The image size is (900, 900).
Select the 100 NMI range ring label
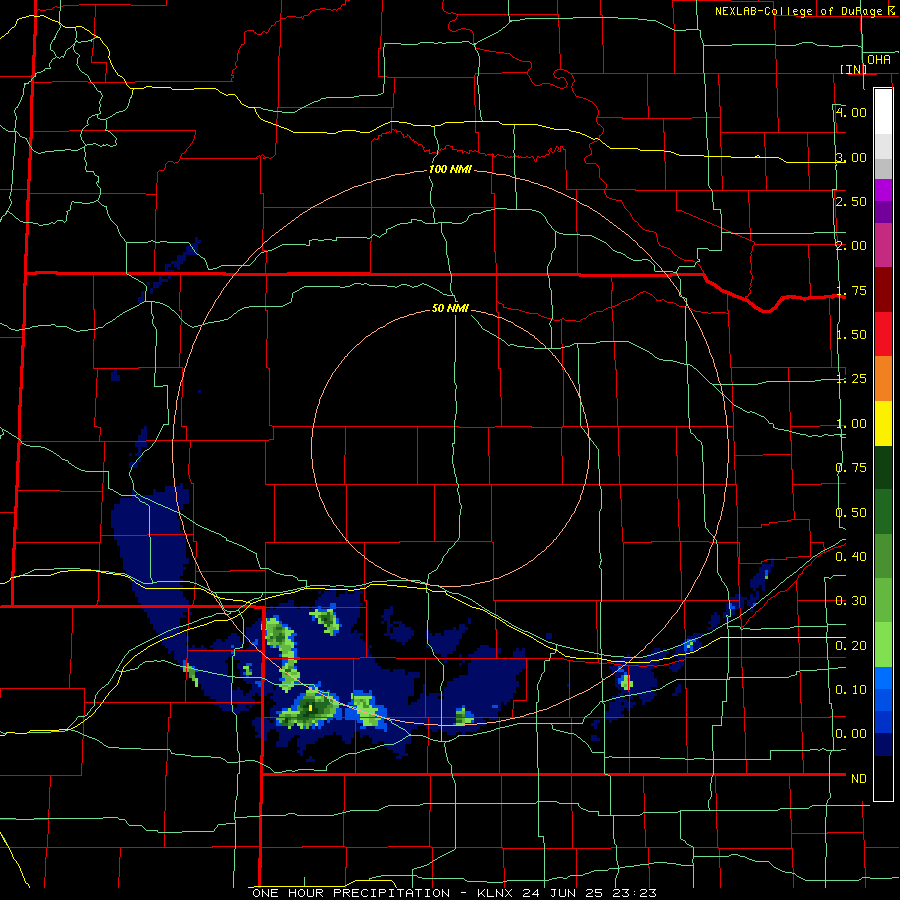pos(450,169)
